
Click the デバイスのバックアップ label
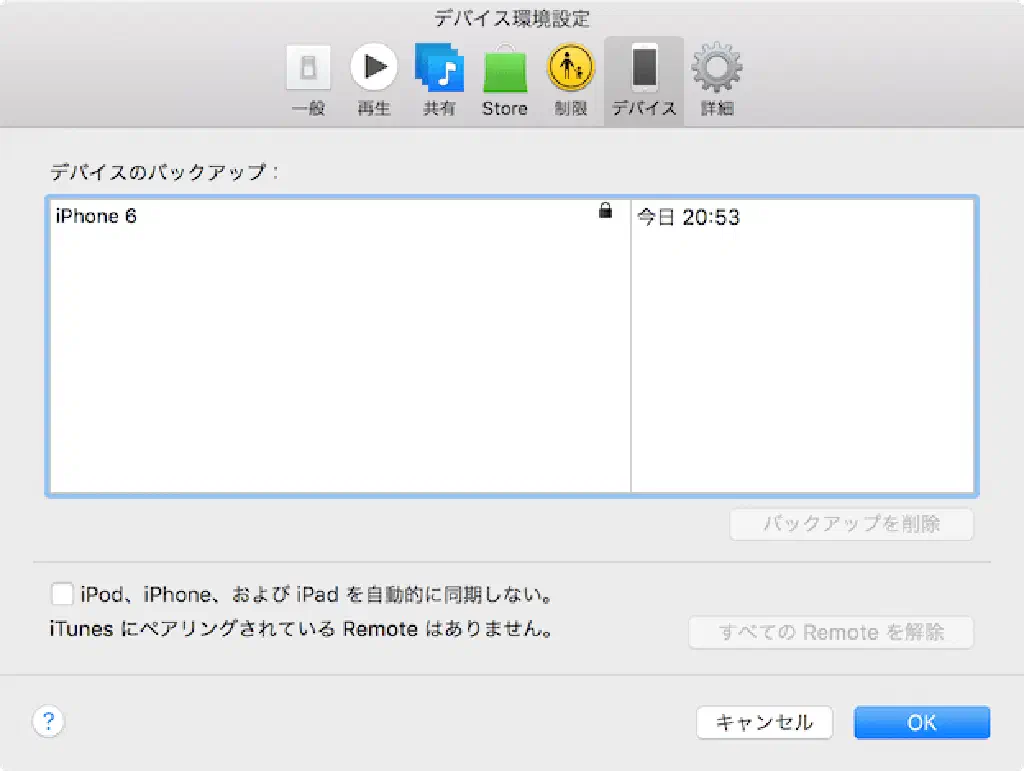click(163, 172)
